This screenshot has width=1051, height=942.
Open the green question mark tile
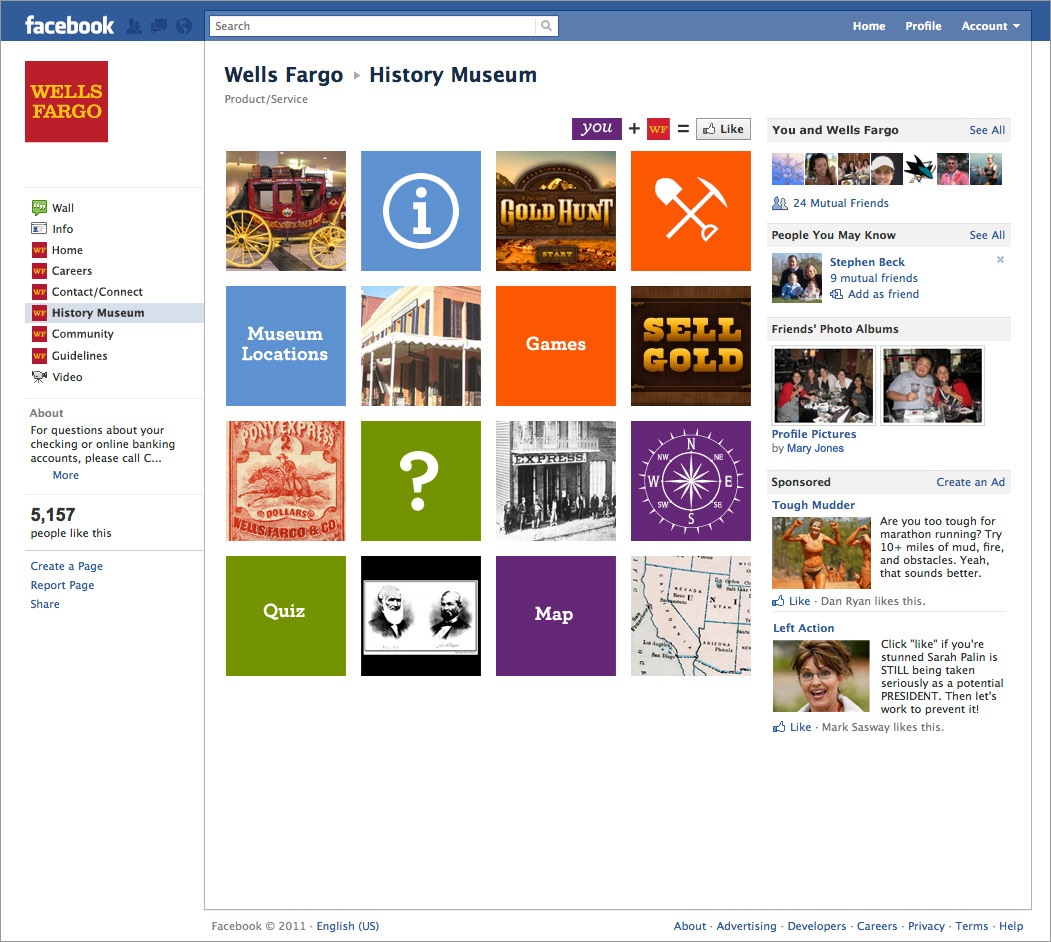click(421, 481)
